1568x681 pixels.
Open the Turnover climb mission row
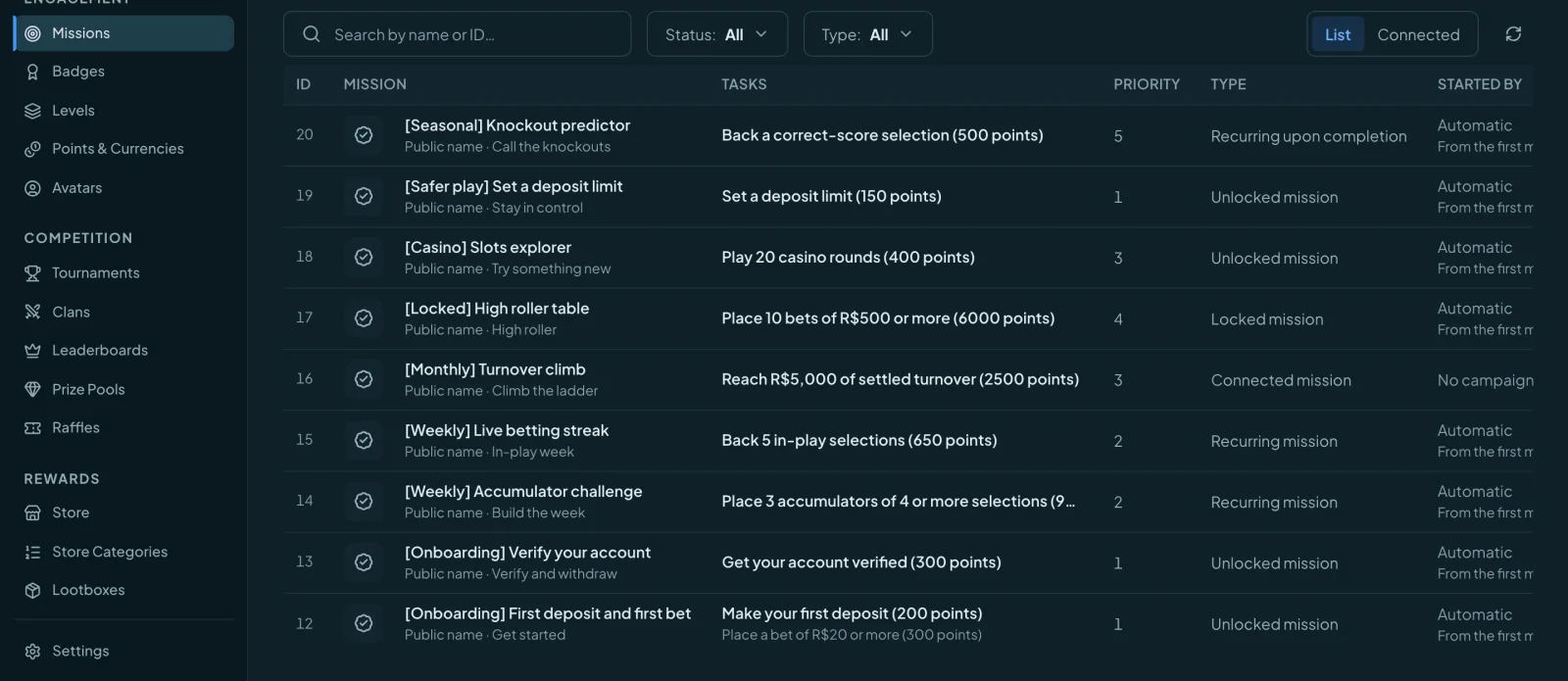(907, 379)
